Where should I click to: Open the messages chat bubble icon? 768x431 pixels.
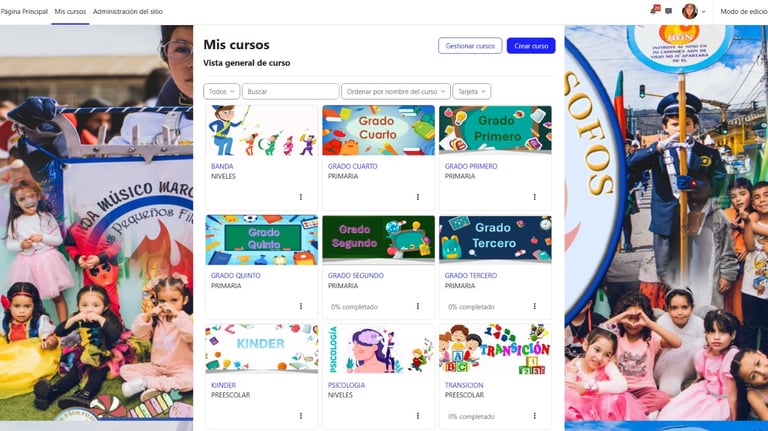(x=669, y=11)
